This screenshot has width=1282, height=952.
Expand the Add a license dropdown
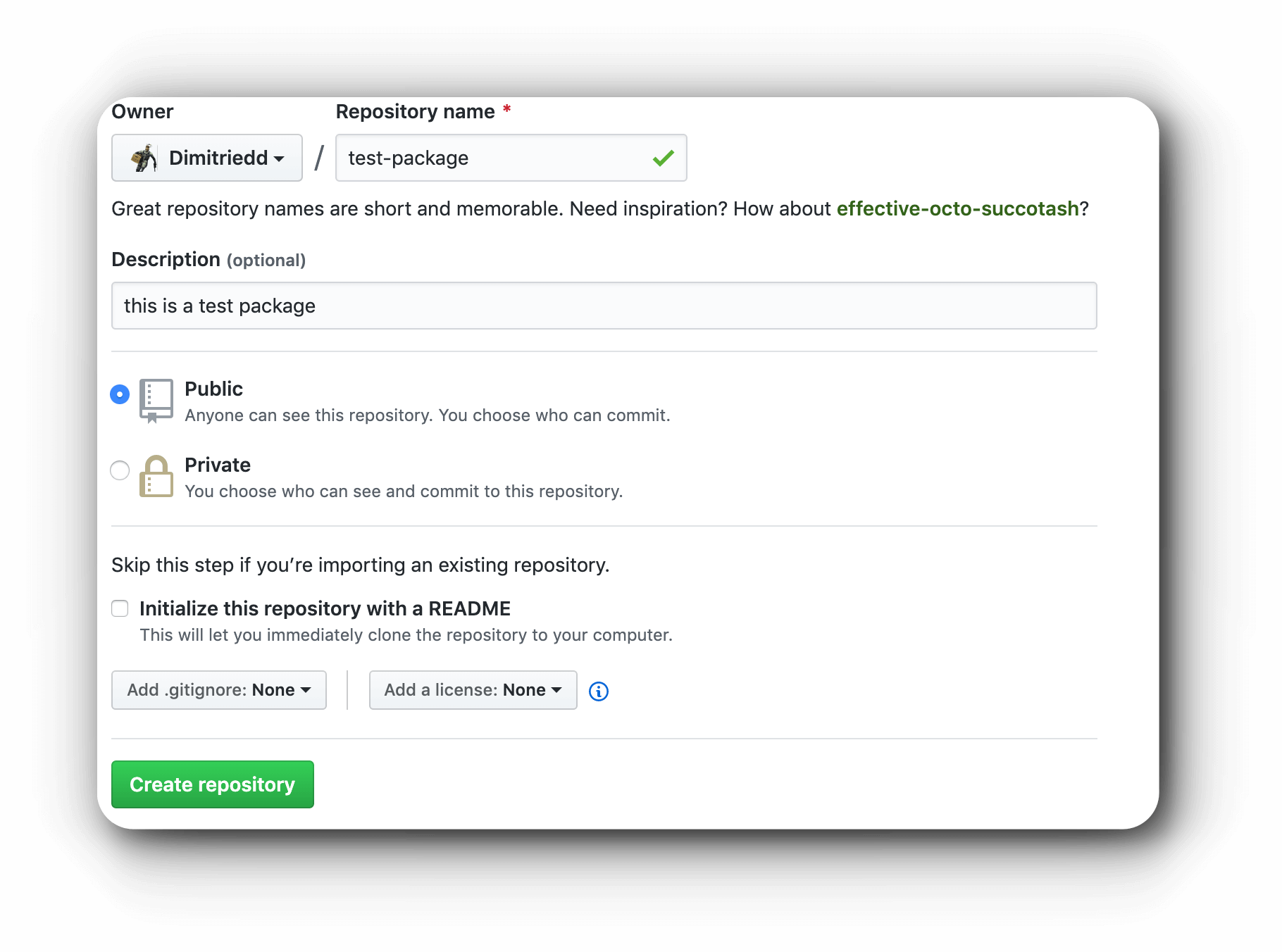[473, 690]
